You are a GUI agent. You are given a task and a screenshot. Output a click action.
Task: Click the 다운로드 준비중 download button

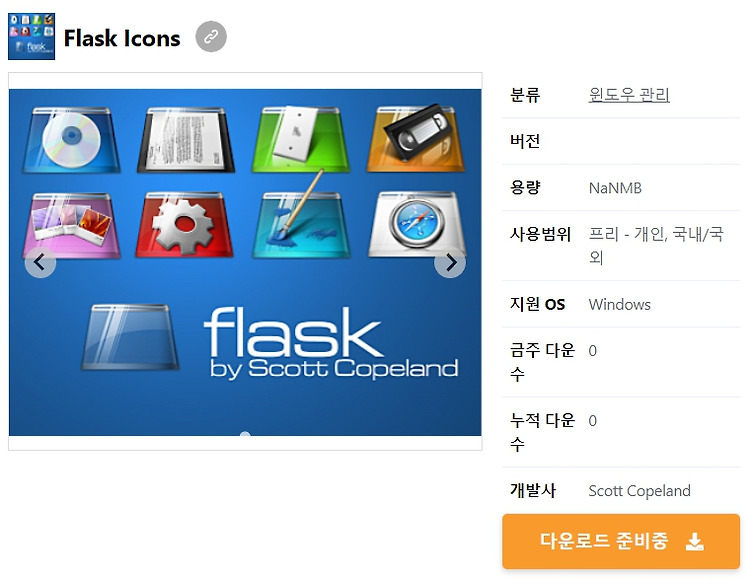(621, 541)
